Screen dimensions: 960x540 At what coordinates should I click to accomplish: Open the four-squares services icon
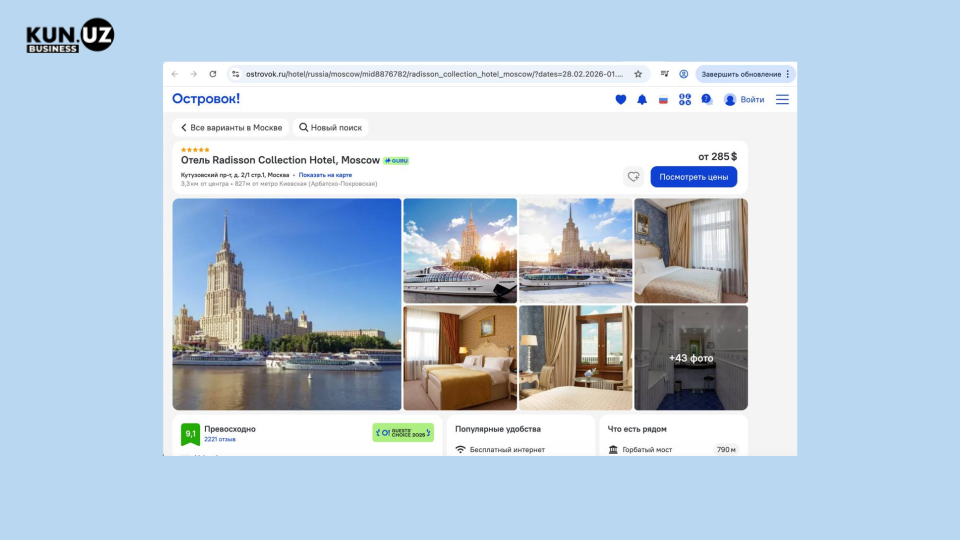pos(685,100)
